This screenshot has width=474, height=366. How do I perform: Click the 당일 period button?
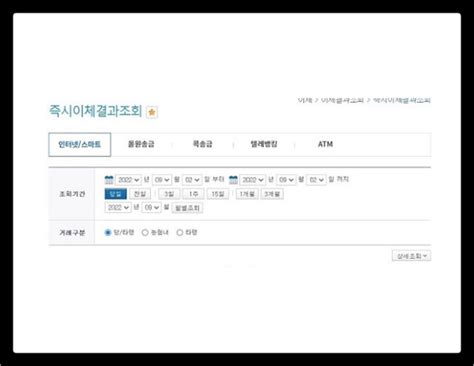(x=116, y=194)
